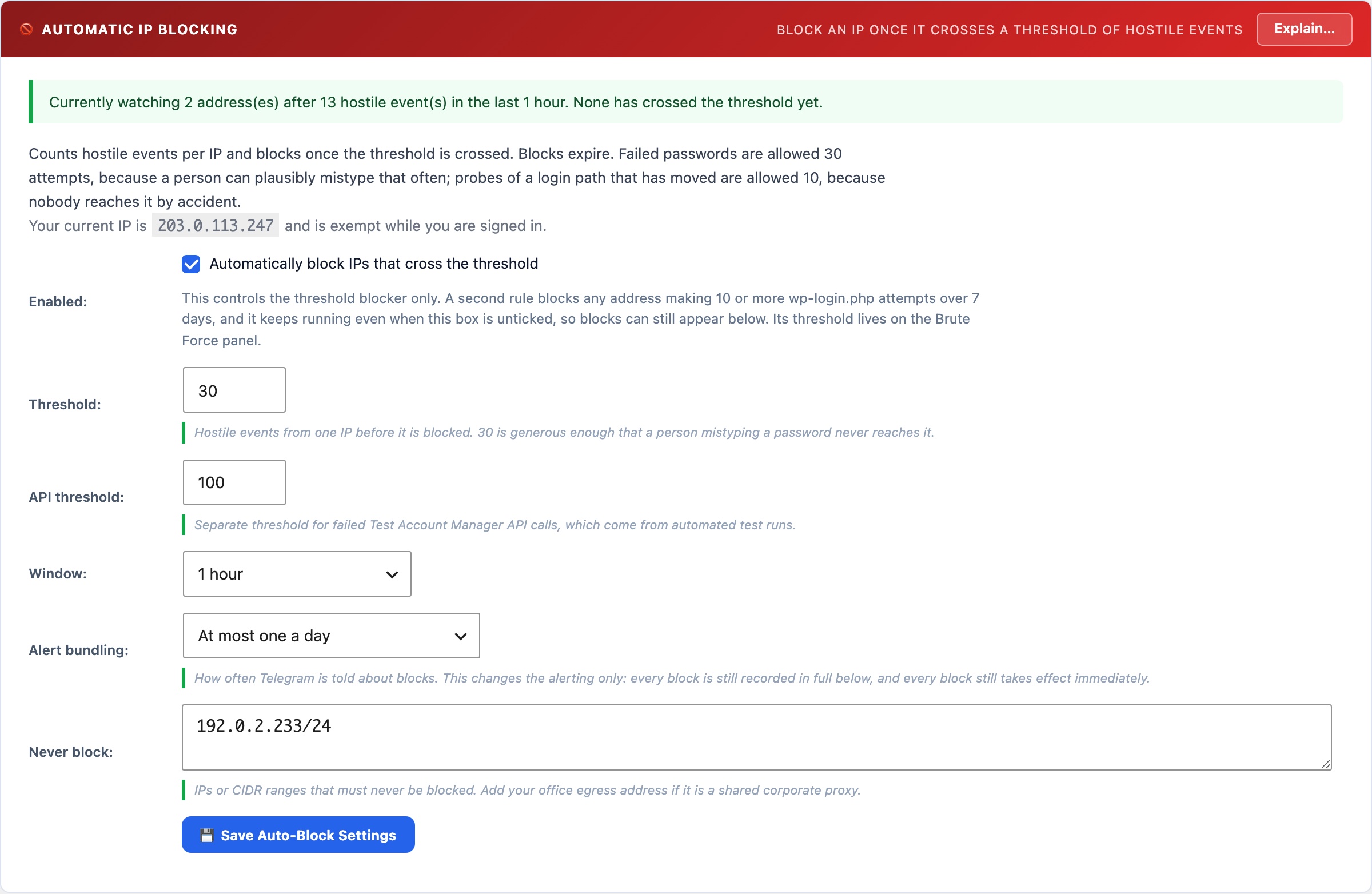Click the 'Currently watching 2 address(es)' status notice
This screenshot has width=1372, height=894.
pyautogui.click(x=686, y=102)
